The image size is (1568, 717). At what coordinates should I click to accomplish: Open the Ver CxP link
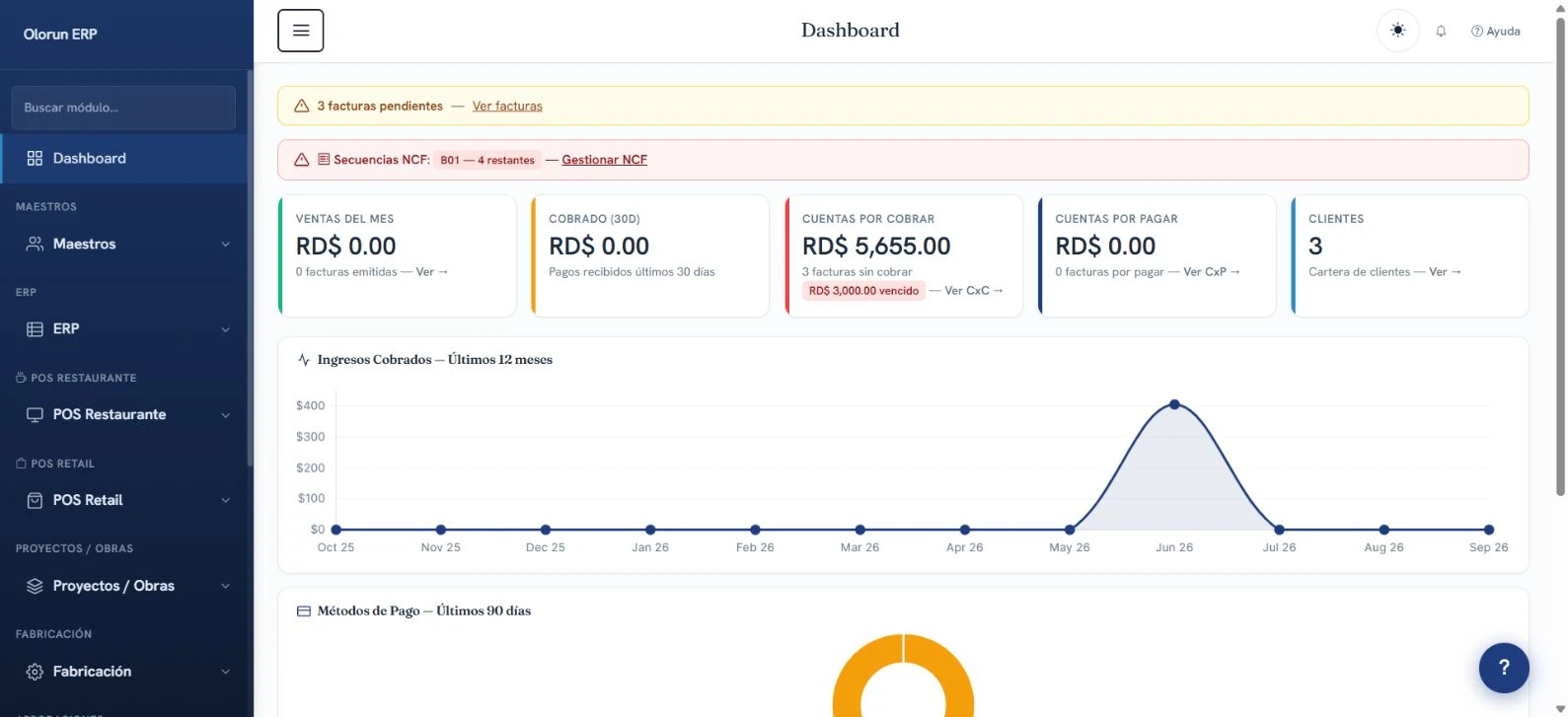point(1212,272)
